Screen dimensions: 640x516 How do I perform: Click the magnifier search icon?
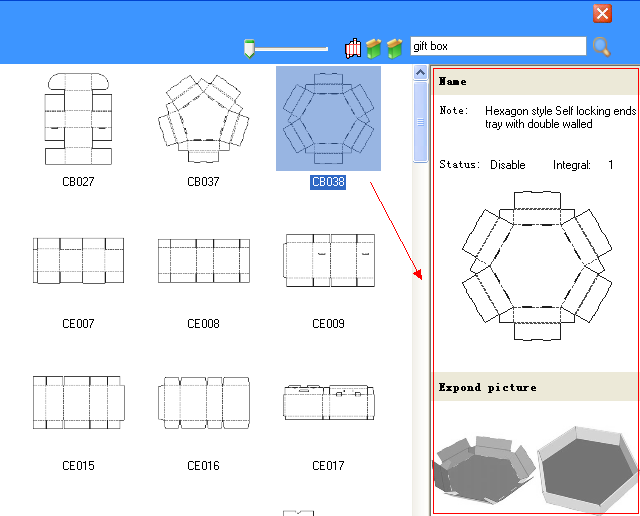pos(601,47)
